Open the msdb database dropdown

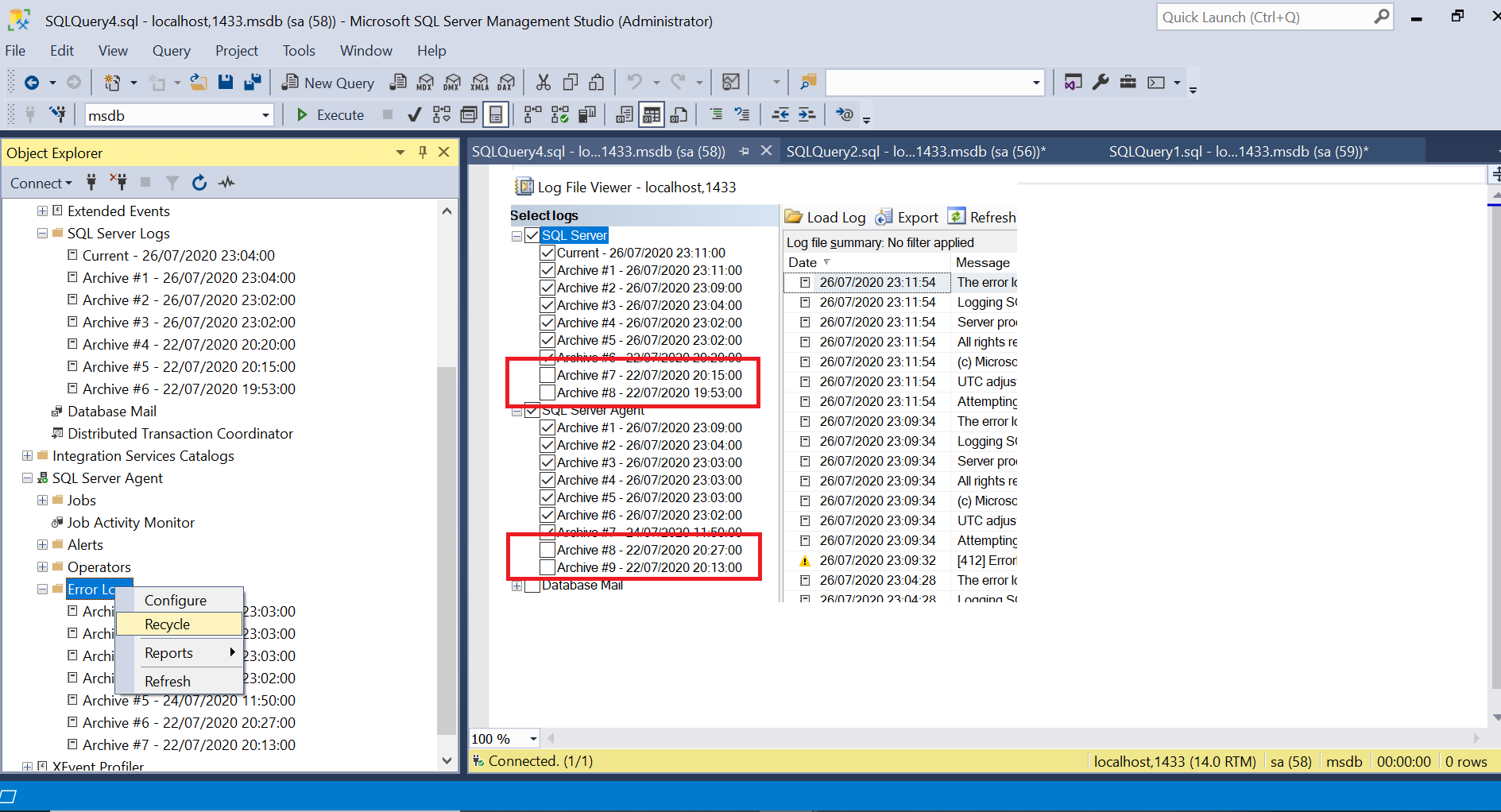[x=265, y=116]
